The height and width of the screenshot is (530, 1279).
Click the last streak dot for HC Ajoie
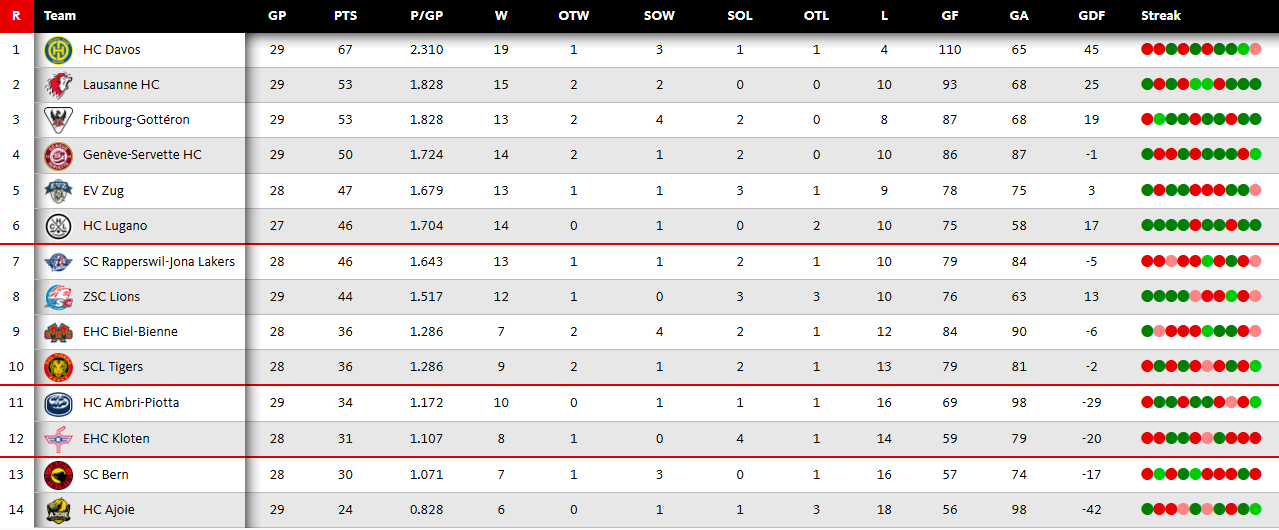pos(1256,510)
